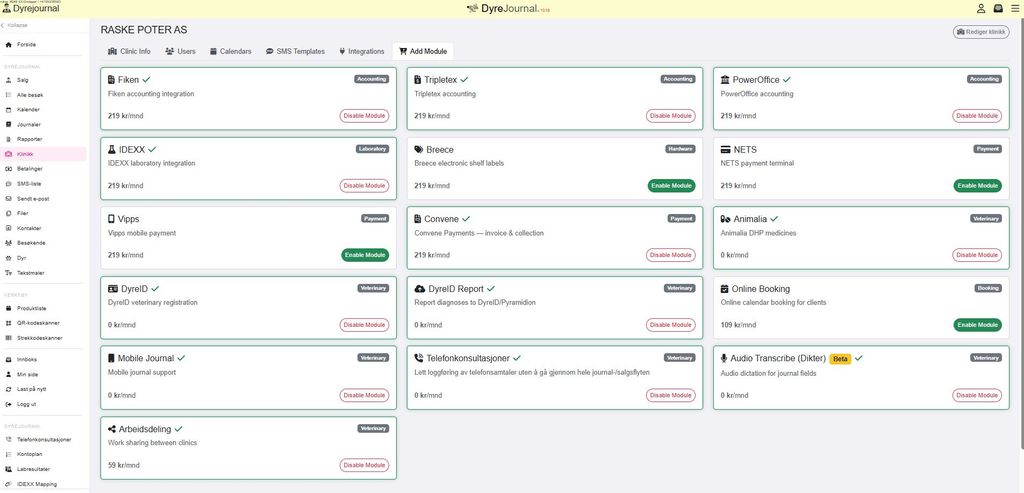The image size is (1024, 493).
Task: Click the Laboratory tag on IDEXX card
Action: click(x=372, y=149)
